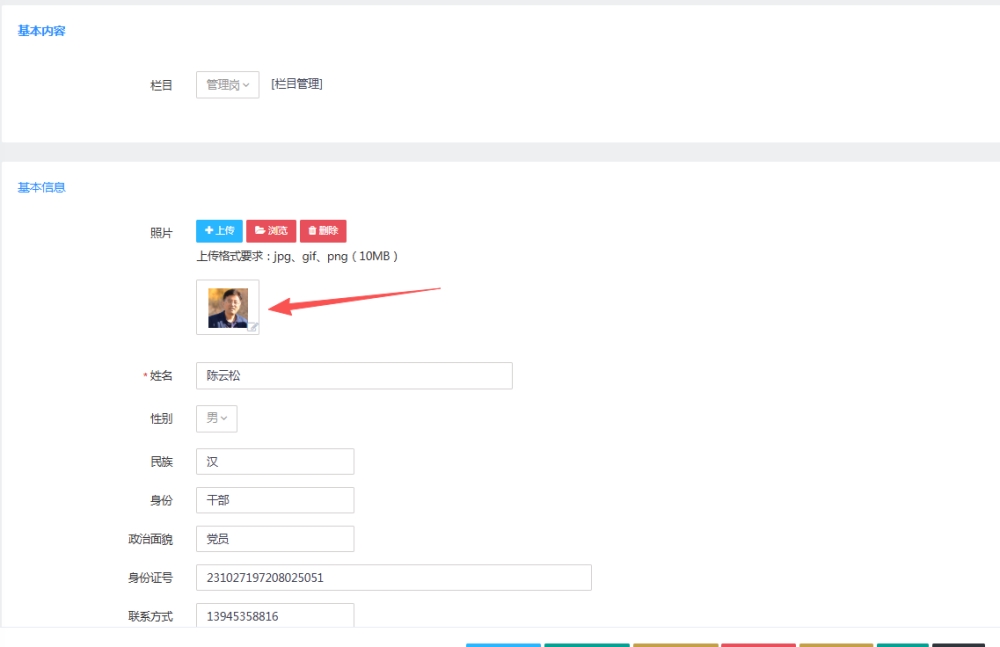Open the 栏目 dropdown showing 管理岗
This screenshot has height=647, width=1000.
coord(228,85)
